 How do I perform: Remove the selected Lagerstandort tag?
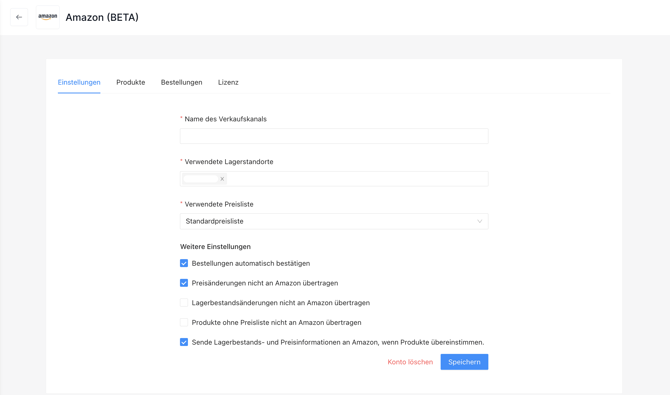(222, 179)
